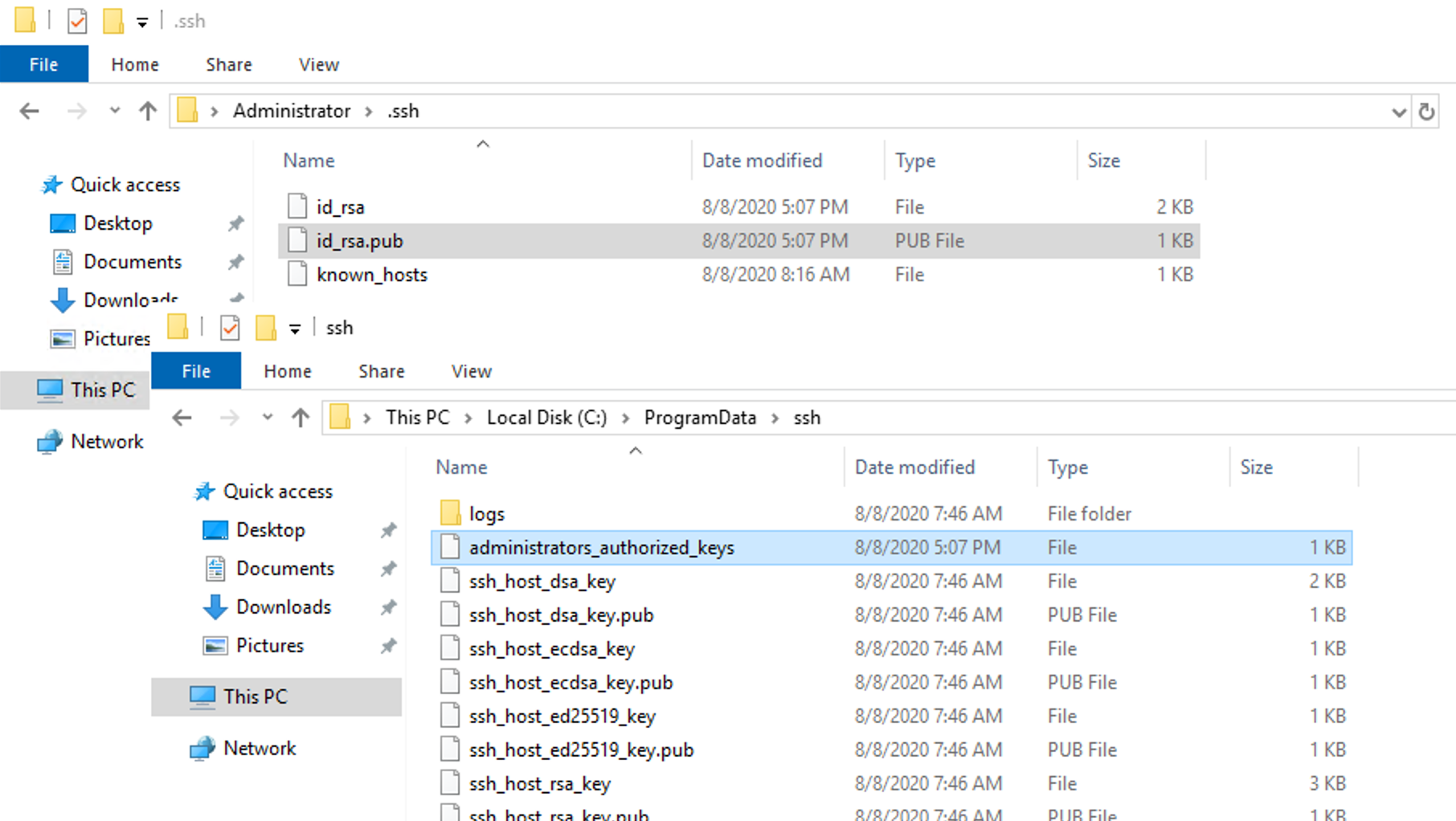Open Administrator from the breadcrumb path
The height and width of the screenshot is (821, 1456).
coord(291,111)
